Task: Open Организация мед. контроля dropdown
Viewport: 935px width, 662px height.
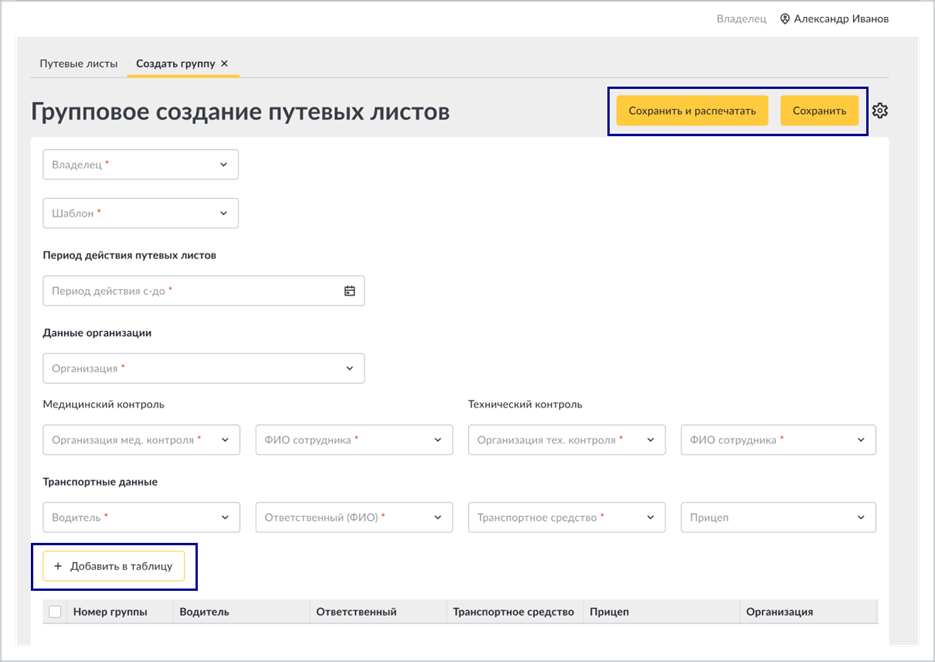Action: pyautogui.click(x=141, y=440)
